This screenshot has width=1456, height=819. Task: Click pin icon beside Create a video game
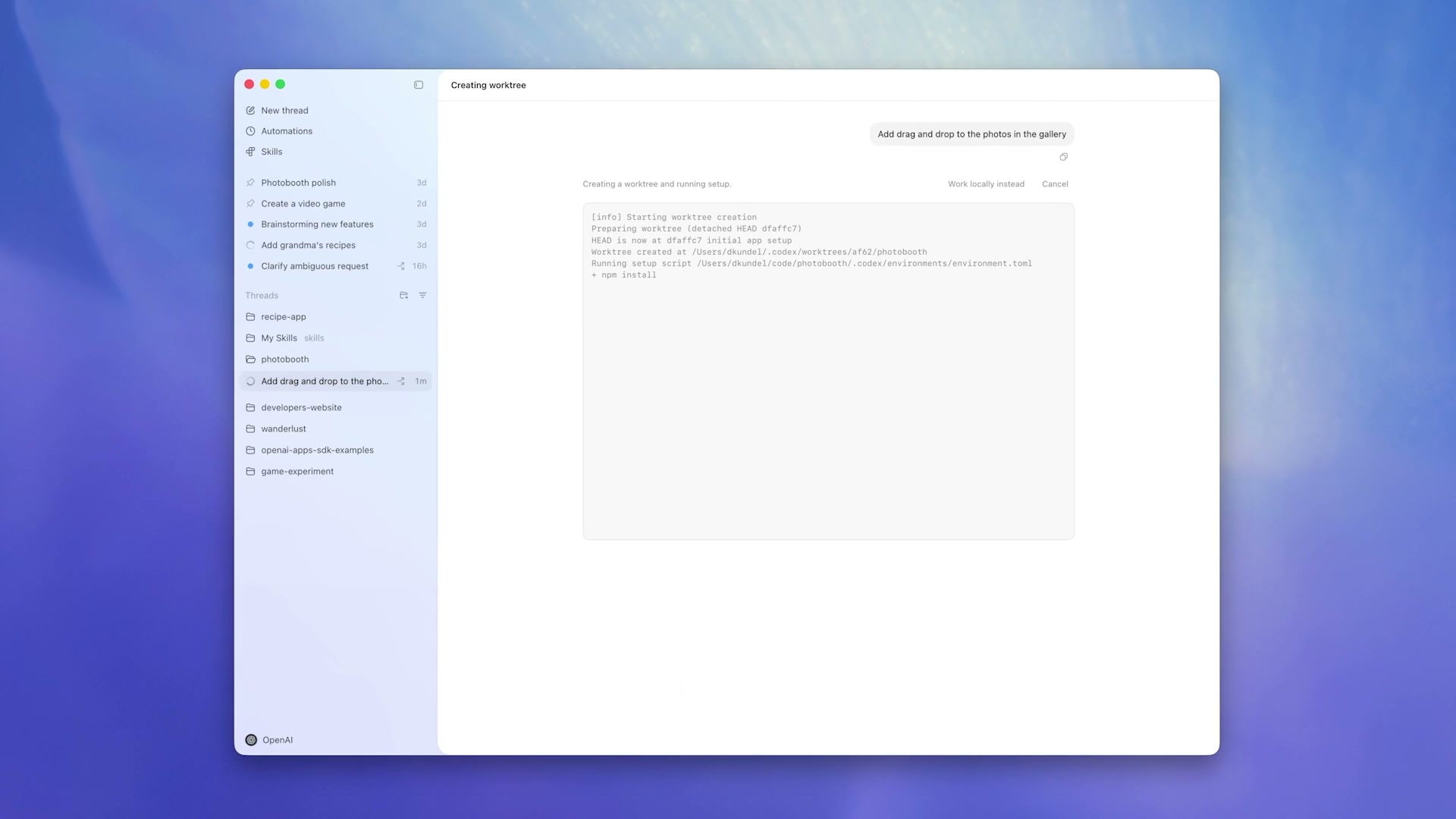tap(250, 203)
